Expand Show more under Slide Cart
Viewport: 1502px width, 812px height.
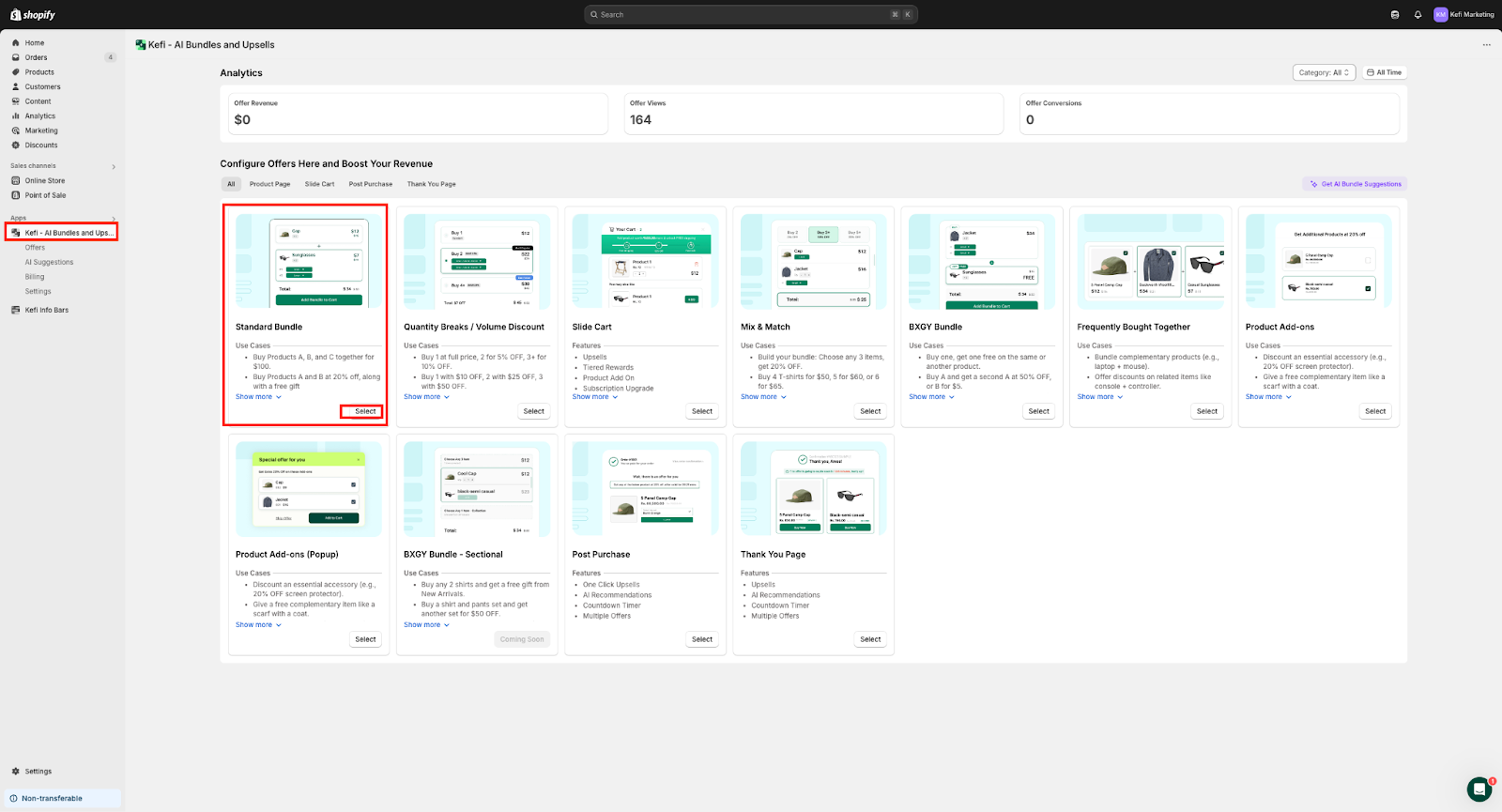point(595,397)
